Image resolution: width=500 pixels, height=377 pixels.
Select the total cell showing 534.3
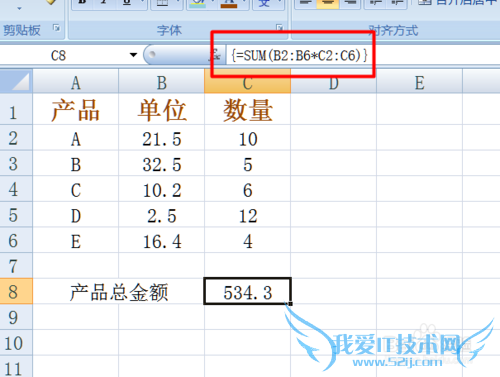pos(247,291)
